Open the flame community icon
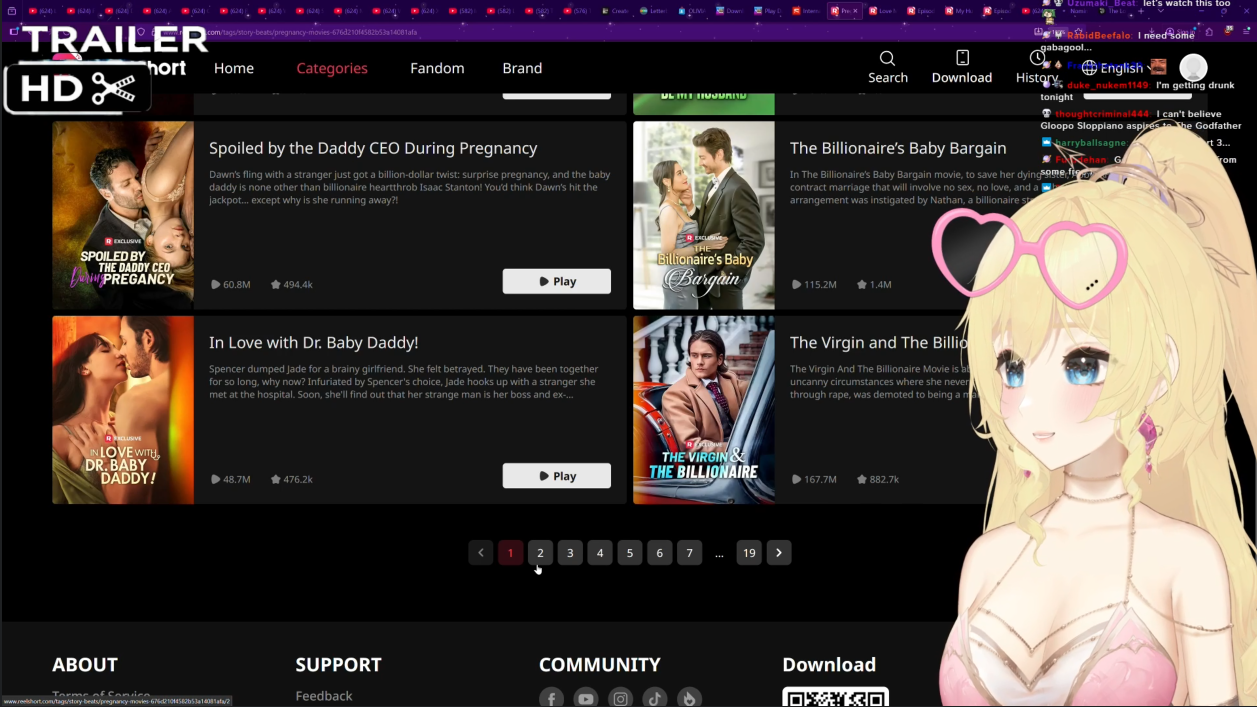 (689, 698)
